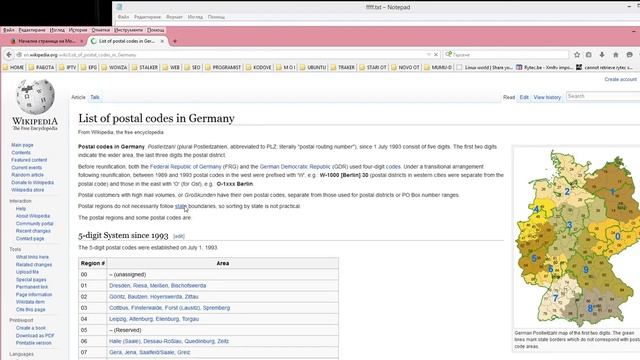Open the Random article sidebar link
Screen dimensions: 640x360
pyautogui.click(x=27, y=175)
